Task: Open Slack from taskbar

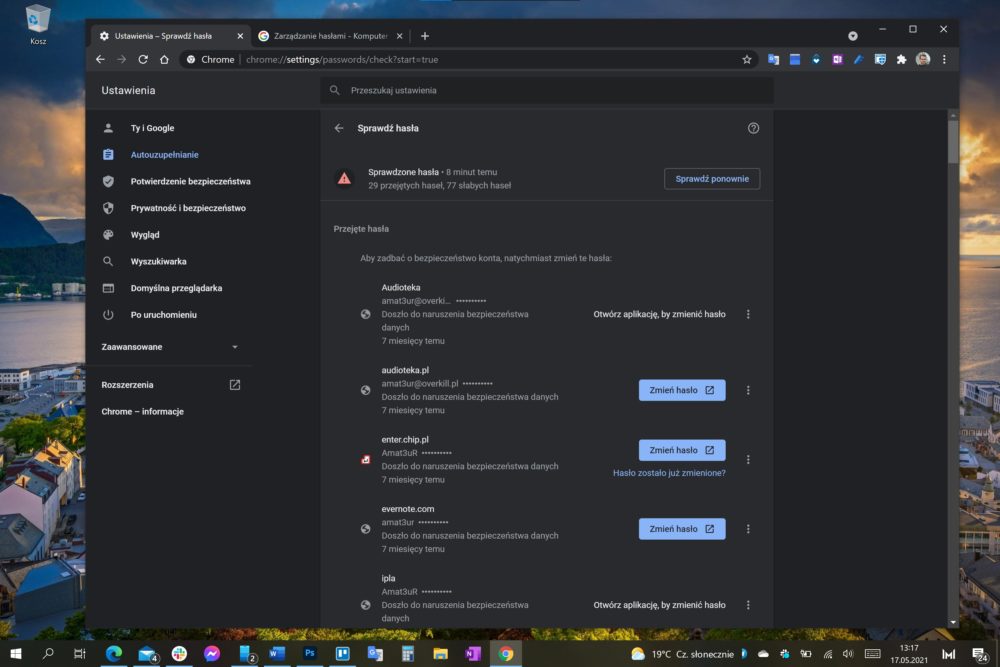Action: [179, 654]
